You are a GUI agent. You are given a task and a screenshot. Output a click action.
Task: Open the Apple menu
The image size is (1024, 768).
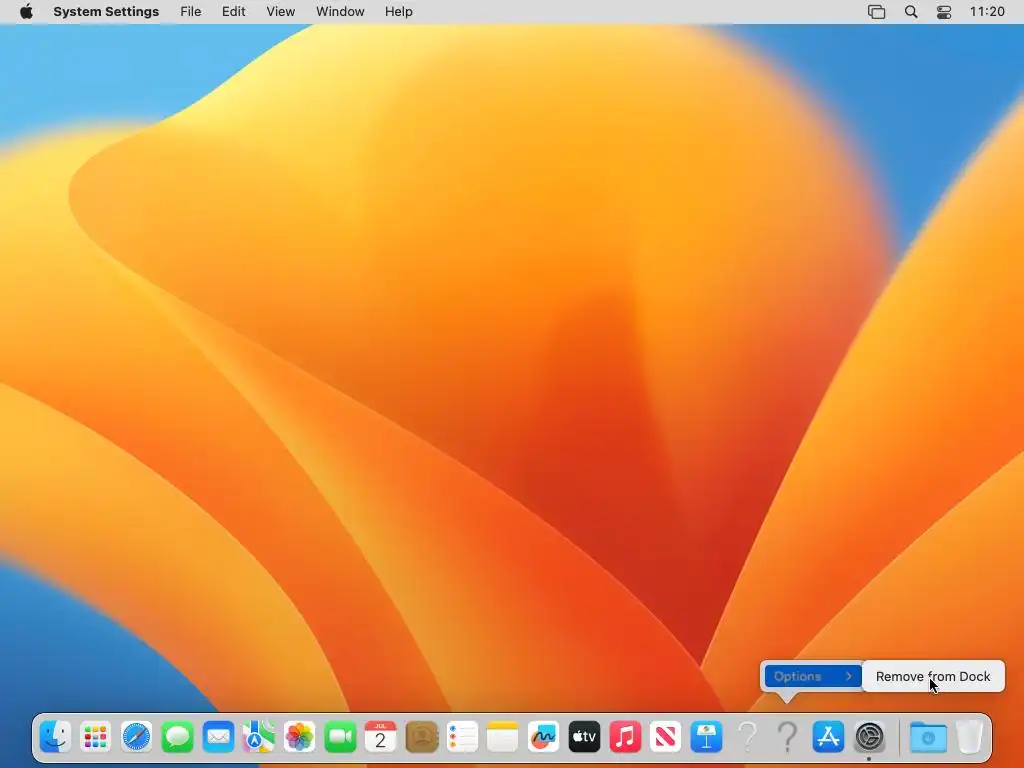[x=26, y=12]
